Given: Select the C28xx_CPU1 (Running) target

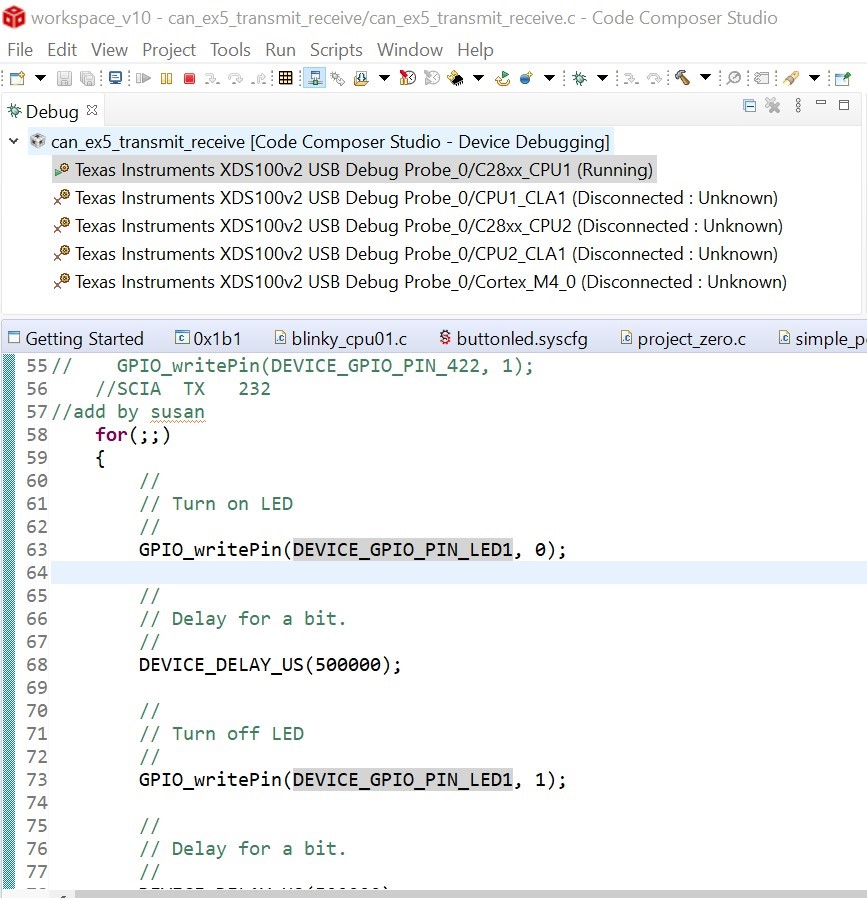Looking at the screenshot, I should click(354, 170).
